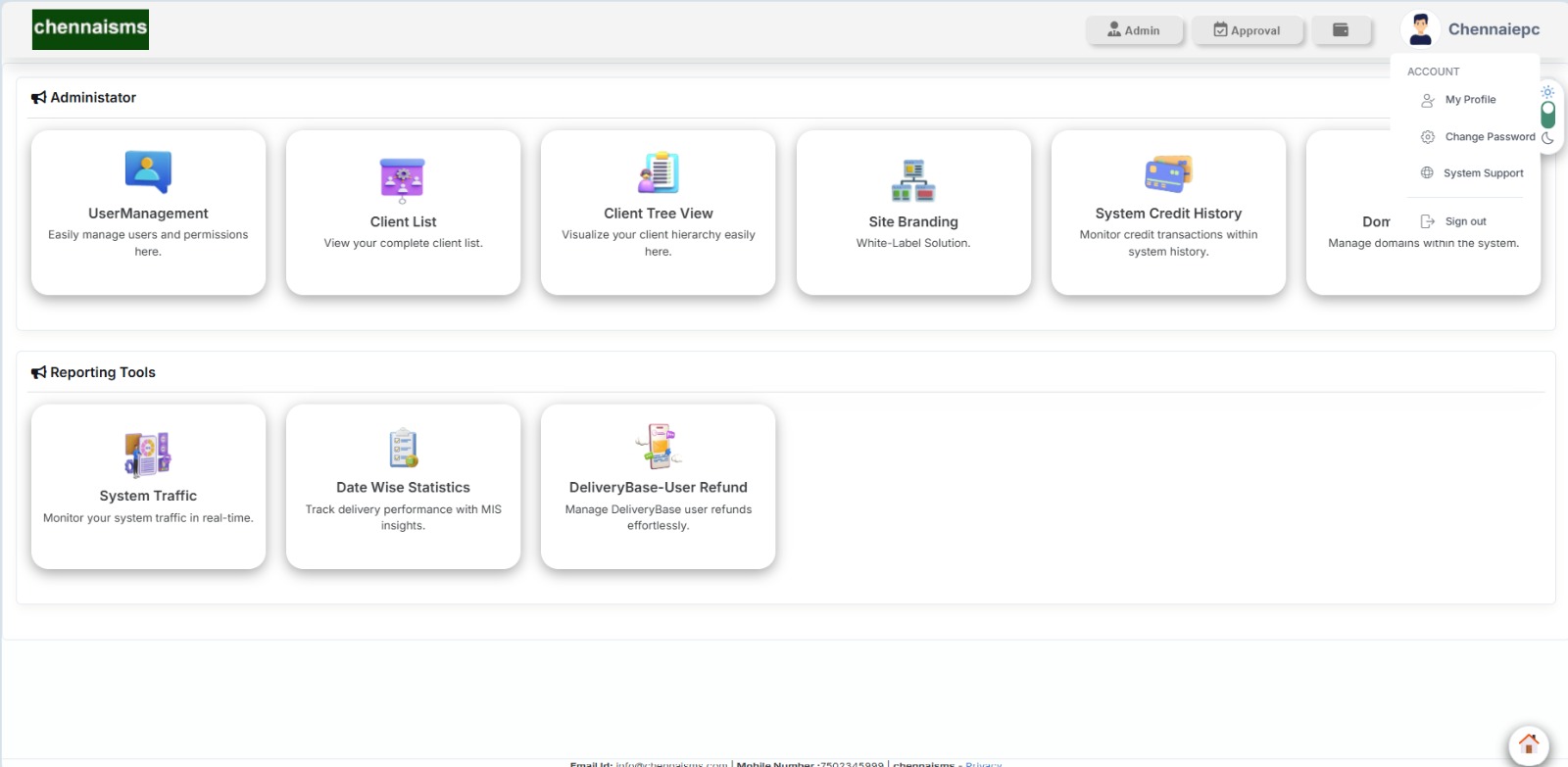Click the System Credit History cards icon
Image resolution: width=1568 pixels, height=767 pixels.
coord(1168,173)
